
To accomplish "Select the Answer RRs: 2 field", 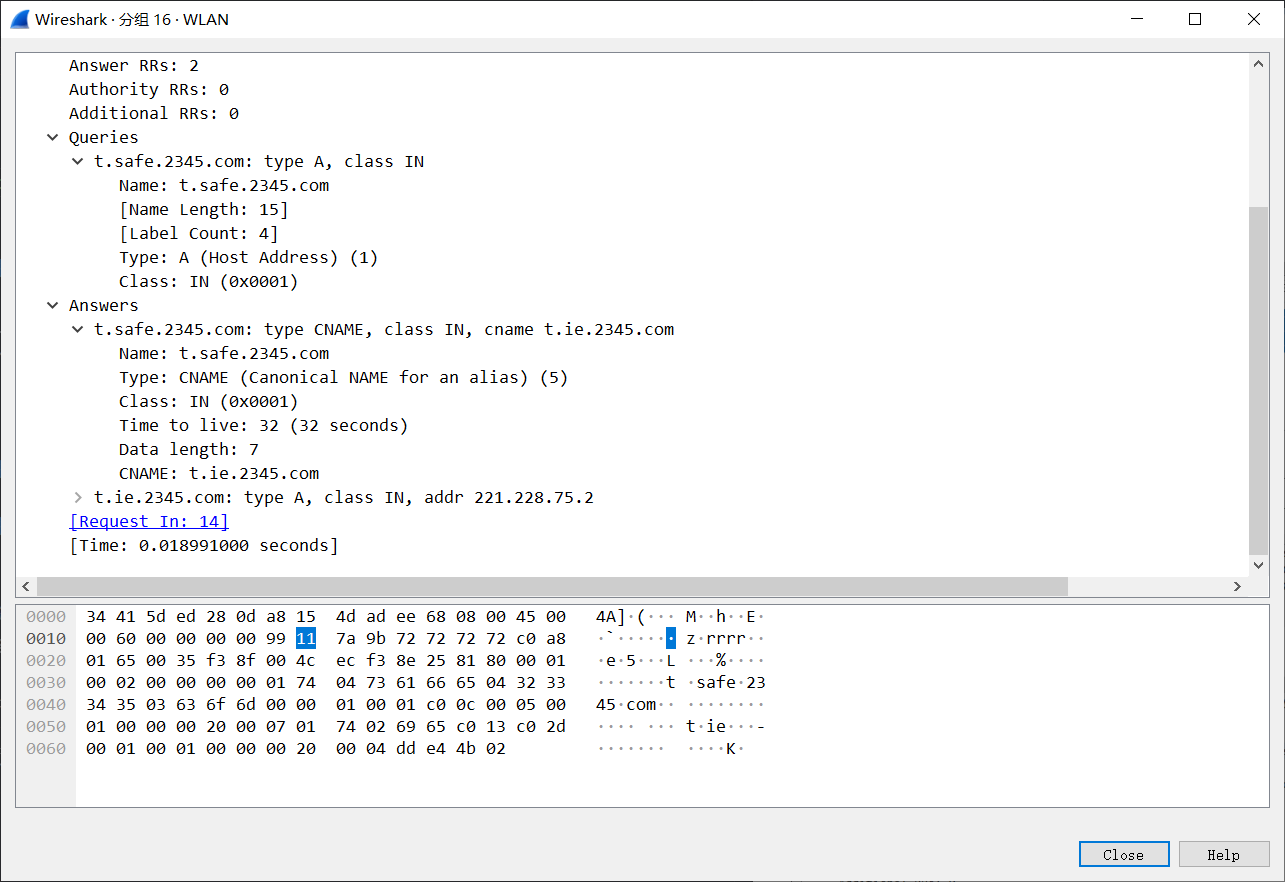I will click(x=133, y=66).
